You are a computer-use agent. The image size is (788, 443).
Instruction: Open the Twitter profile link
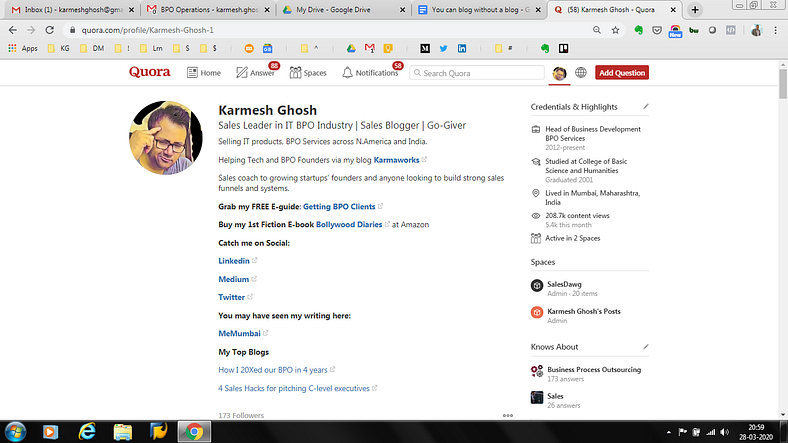coord(231,297)
